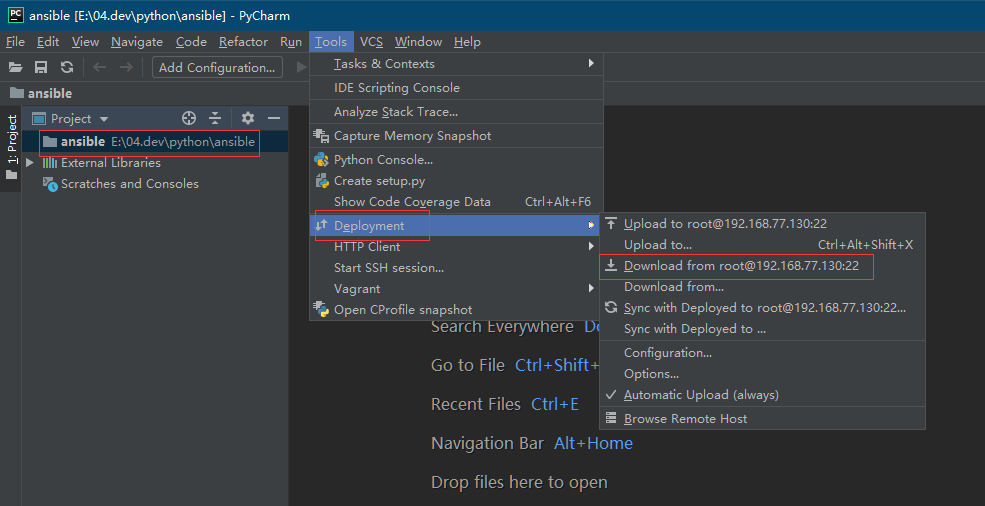Click Add Configuration... button
The height and width of the screenshot is (506, 985).
(x=217, y=67)
